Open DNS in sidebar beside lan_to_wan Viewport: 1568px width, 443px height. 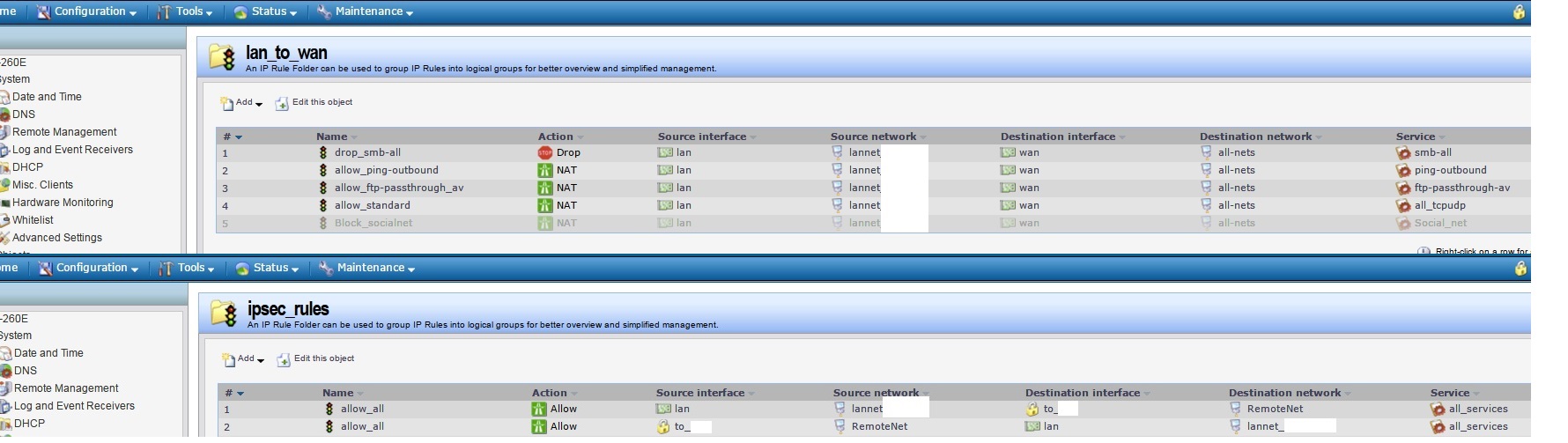coord(24,114)
